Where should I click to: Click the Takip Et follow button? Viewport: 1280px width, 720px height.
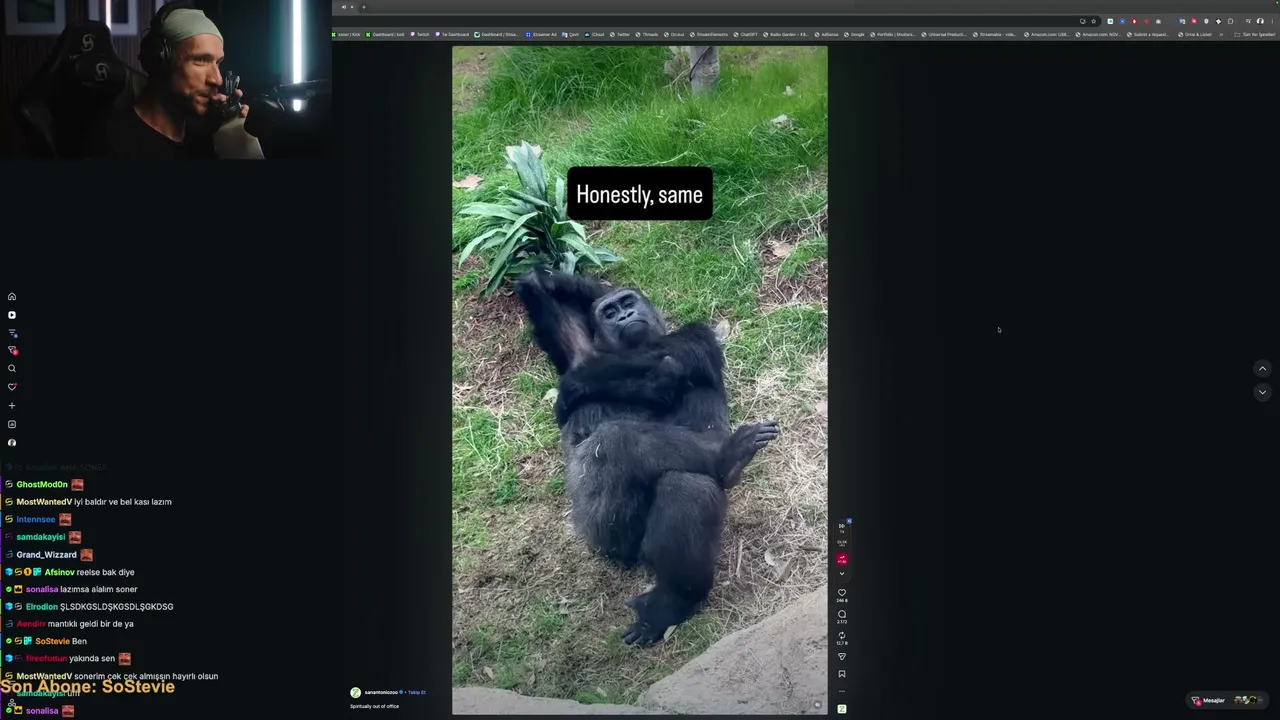tap(417, 692)
